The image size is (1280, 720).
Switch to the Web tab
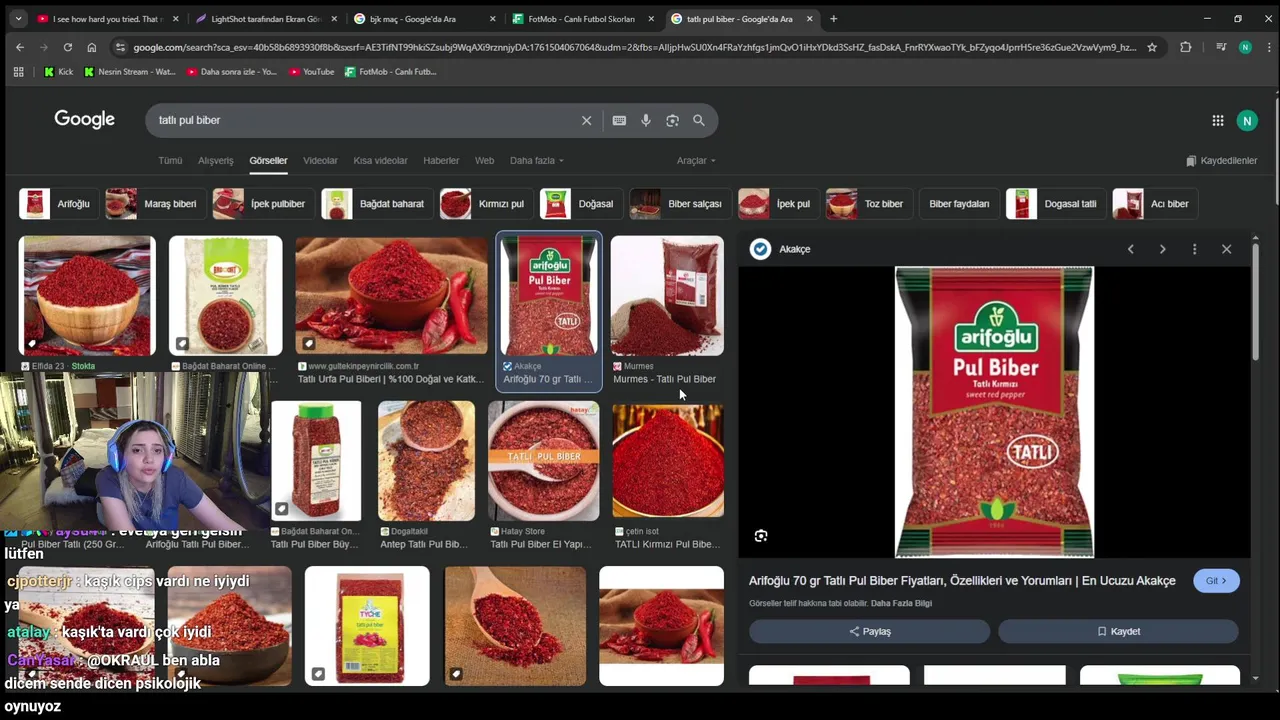click(x=484, y=161)
